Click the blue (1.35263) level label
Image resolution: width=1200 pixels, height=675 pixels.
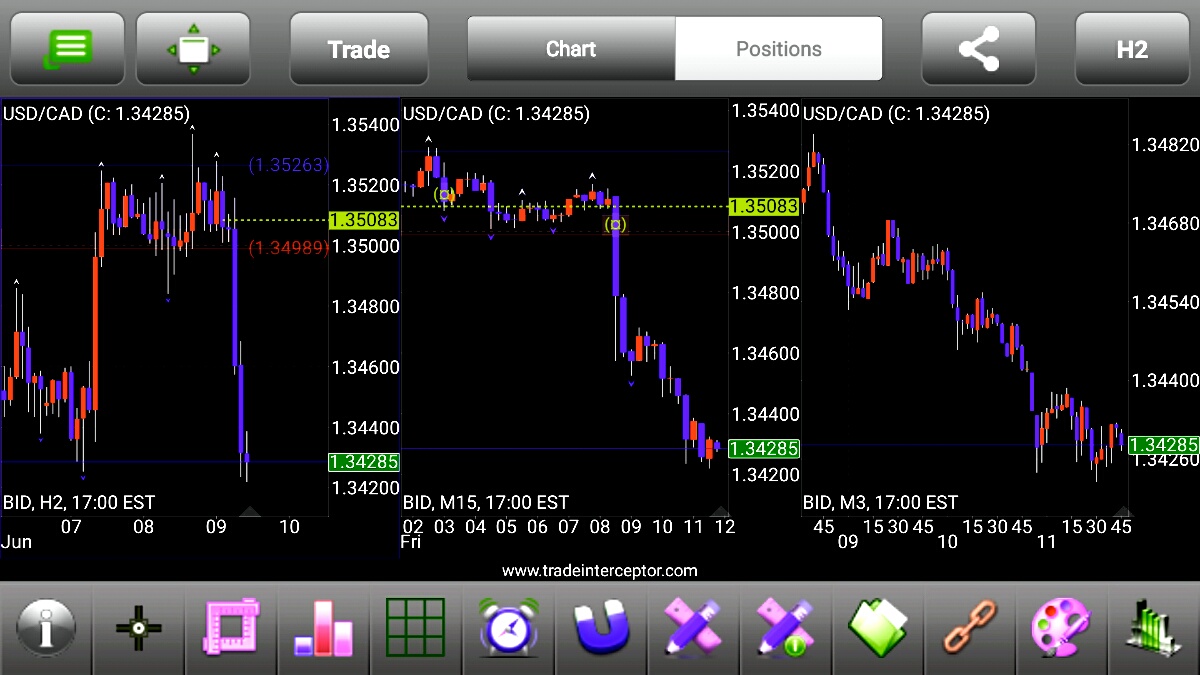(x=288, y=166)
